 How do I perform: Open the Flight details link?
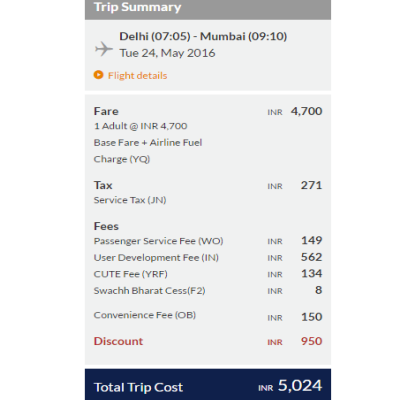137,75
